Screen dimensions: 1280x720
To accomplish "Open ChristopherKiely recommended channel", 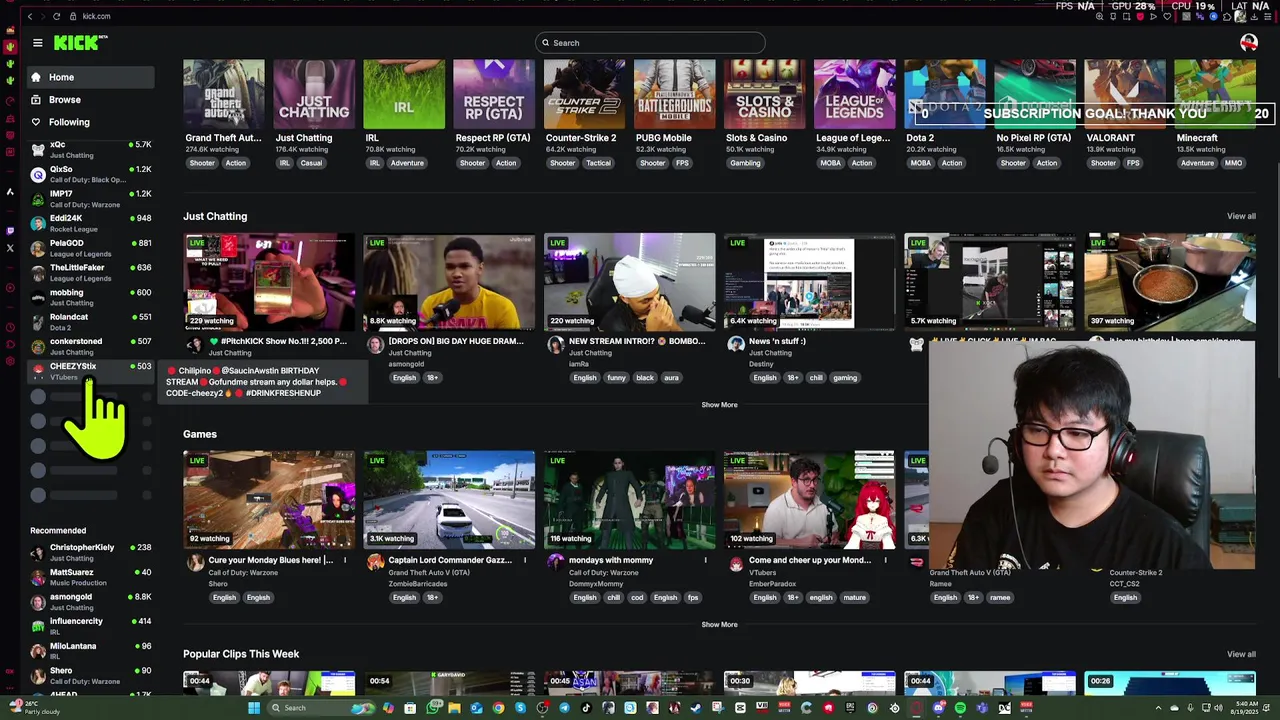I will pyautogui.click(x=91, y=552).
